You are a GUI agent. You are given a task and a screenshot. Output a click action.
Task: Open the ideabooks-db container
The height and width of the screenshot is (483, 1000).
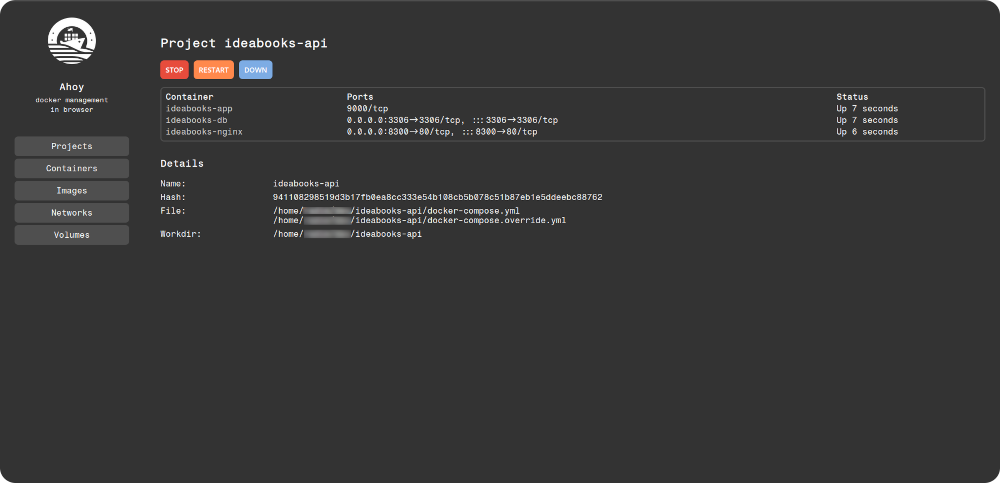tap(196, 120)
